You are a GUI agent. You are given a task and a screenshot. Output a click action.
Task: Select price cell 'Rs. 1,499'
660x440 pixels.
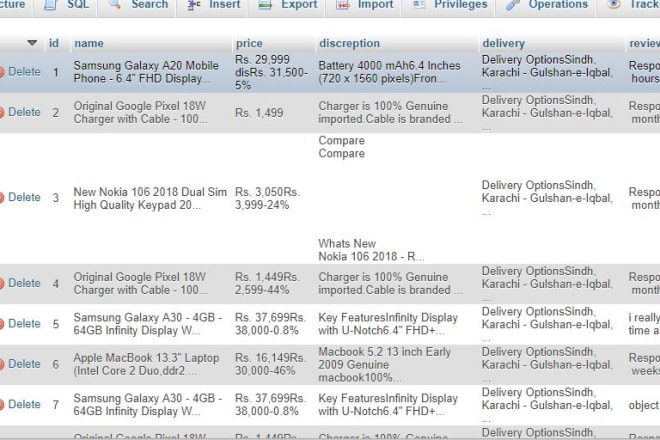click(259, 112)
